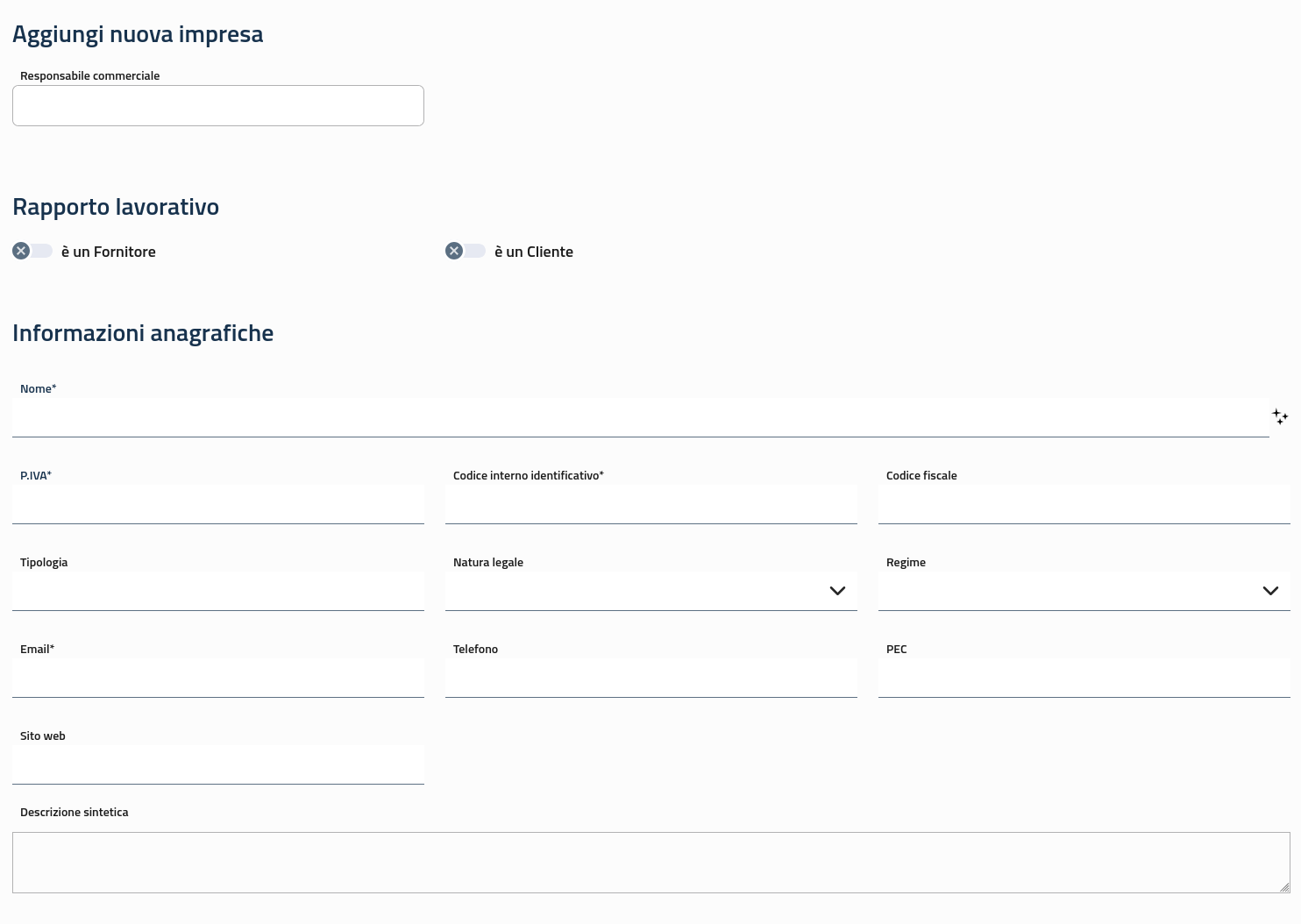1301x924 pixels.
Task: Click the 'è un Fornitore' label text
Action: 109,252
